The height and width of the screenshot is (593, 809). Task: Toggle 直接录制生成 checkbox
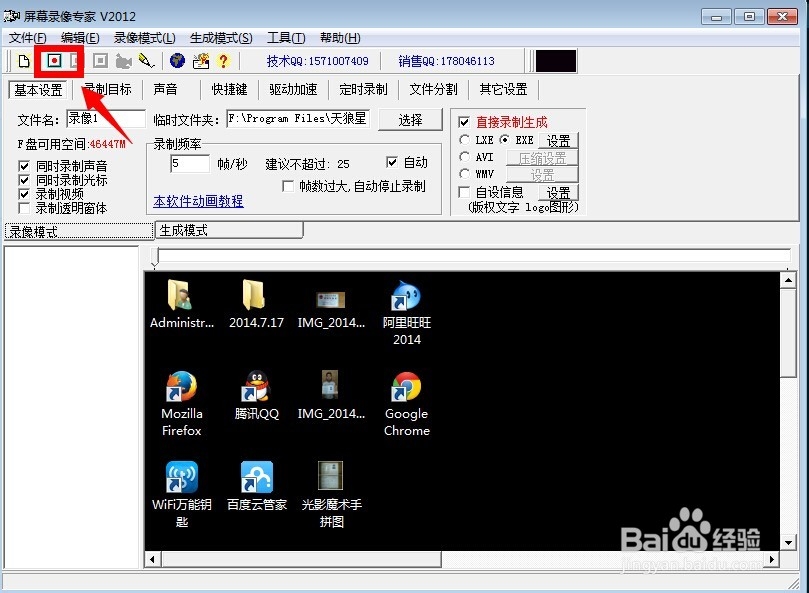[464, 122]
